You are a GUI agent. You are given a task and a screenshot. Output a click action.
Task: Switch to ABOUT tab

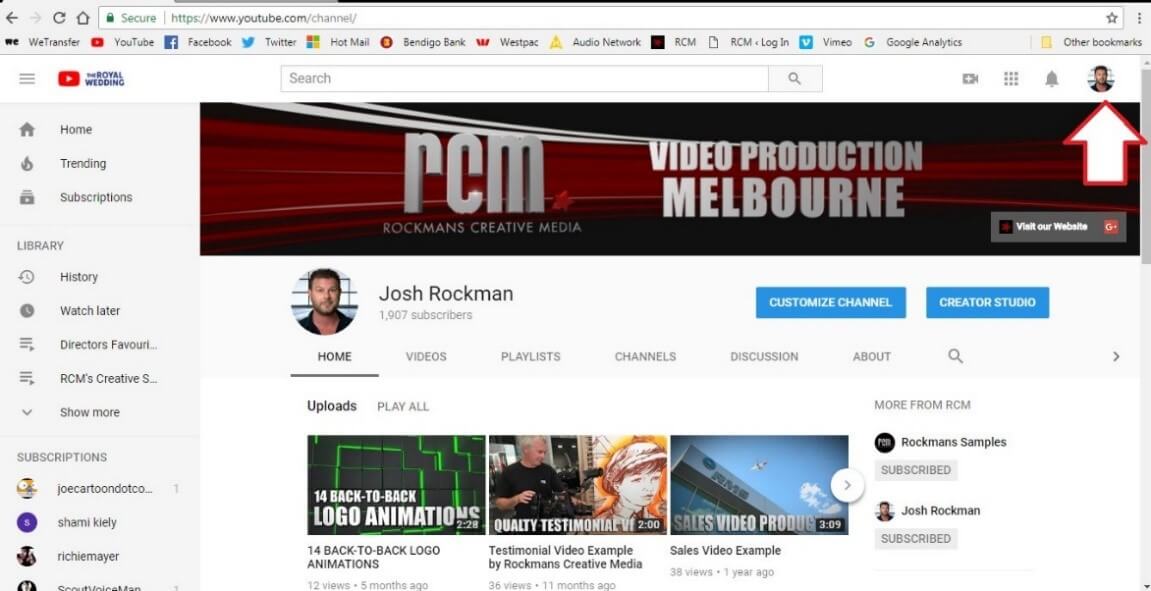[872, 357]
